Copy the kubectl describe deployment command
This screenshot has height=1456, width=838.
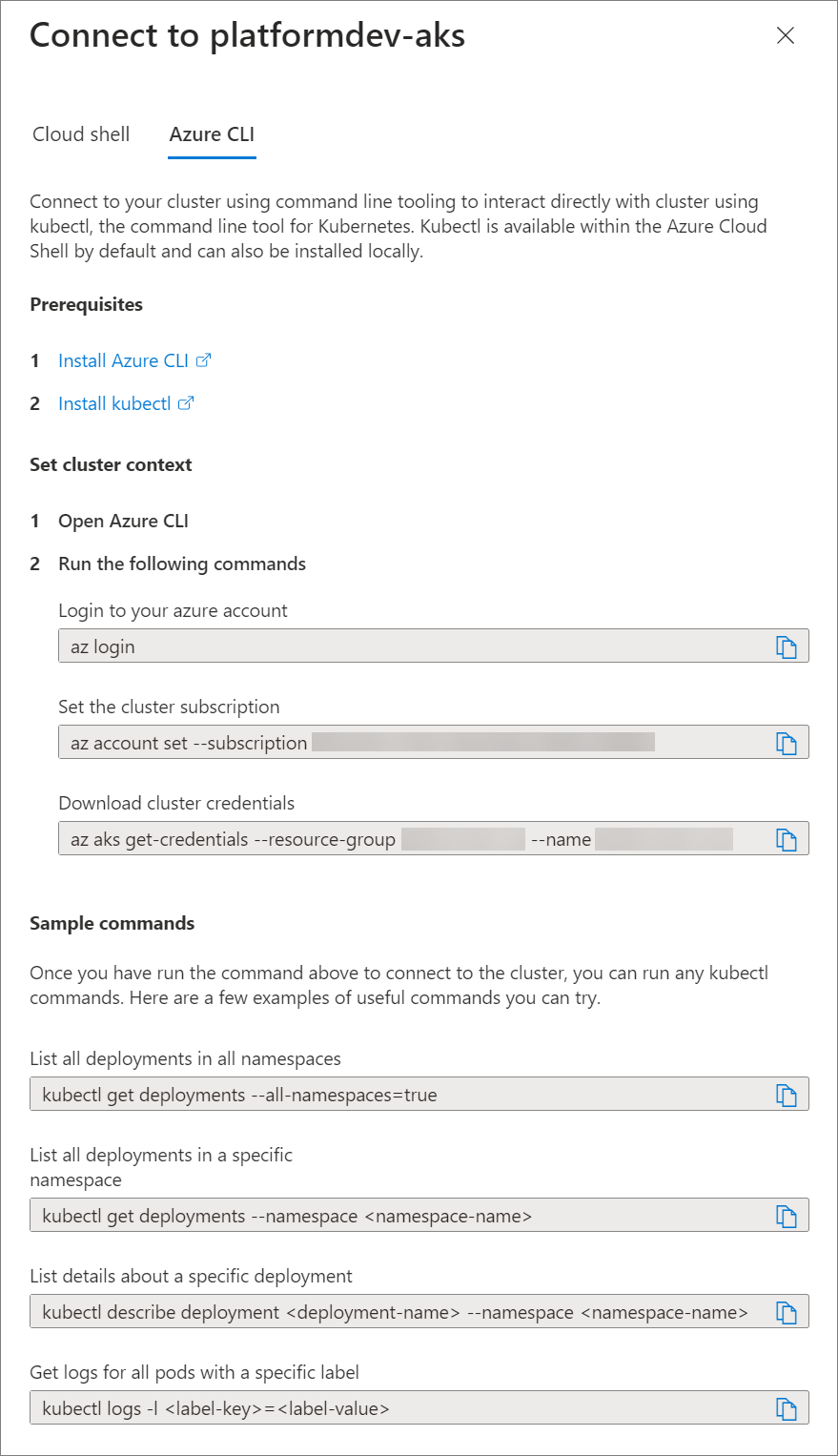(x=786, y=1313)
